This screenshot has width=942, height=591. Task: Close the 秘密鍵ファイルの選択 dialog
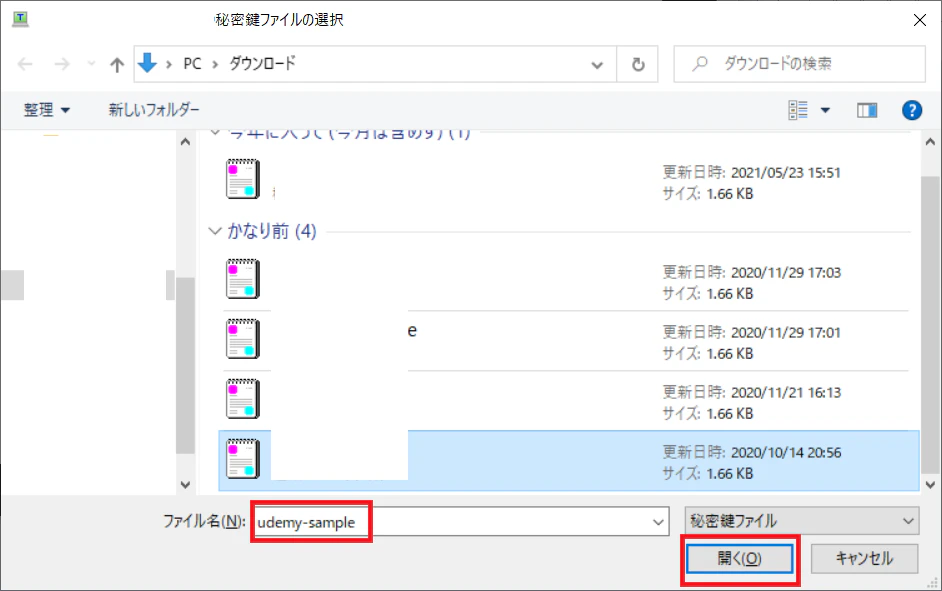tap(919, 20)
